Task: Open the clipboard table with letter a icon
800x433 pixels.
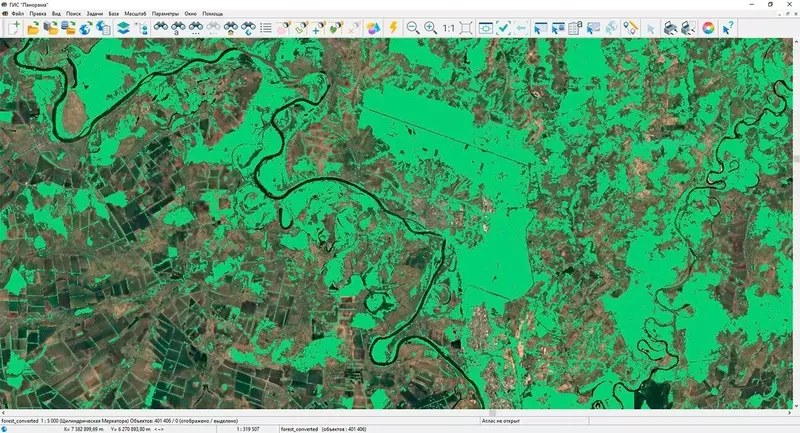Action: click(575, 28)
